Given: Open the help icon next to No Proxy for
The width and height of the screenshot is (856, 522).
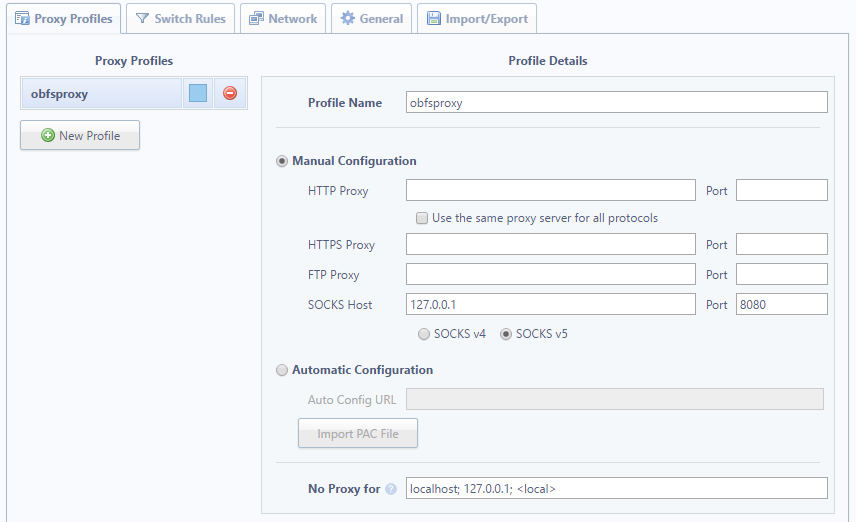Looking at the screenshot, I should (x=391, y=489).
